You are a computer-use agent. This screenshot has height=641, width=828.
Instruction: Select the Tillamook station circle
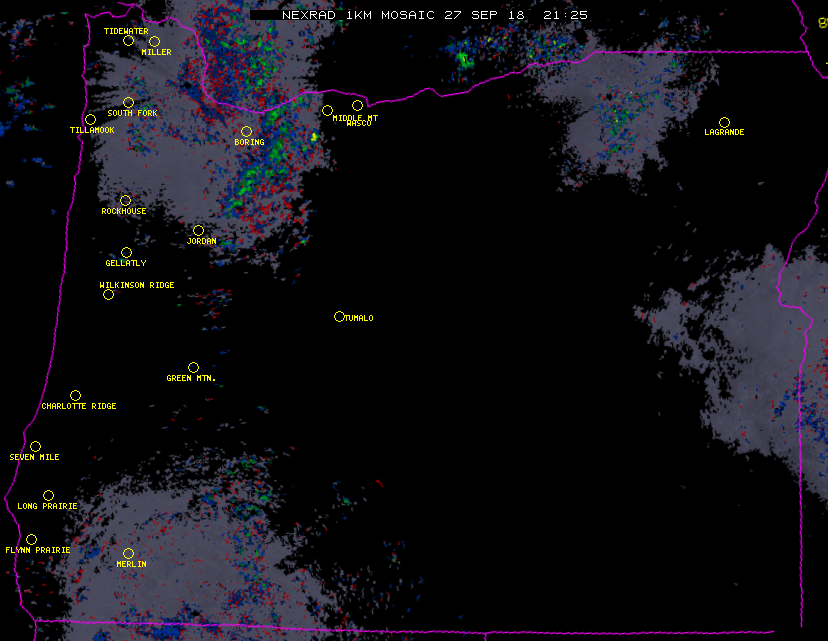click(x=90, y=120)
